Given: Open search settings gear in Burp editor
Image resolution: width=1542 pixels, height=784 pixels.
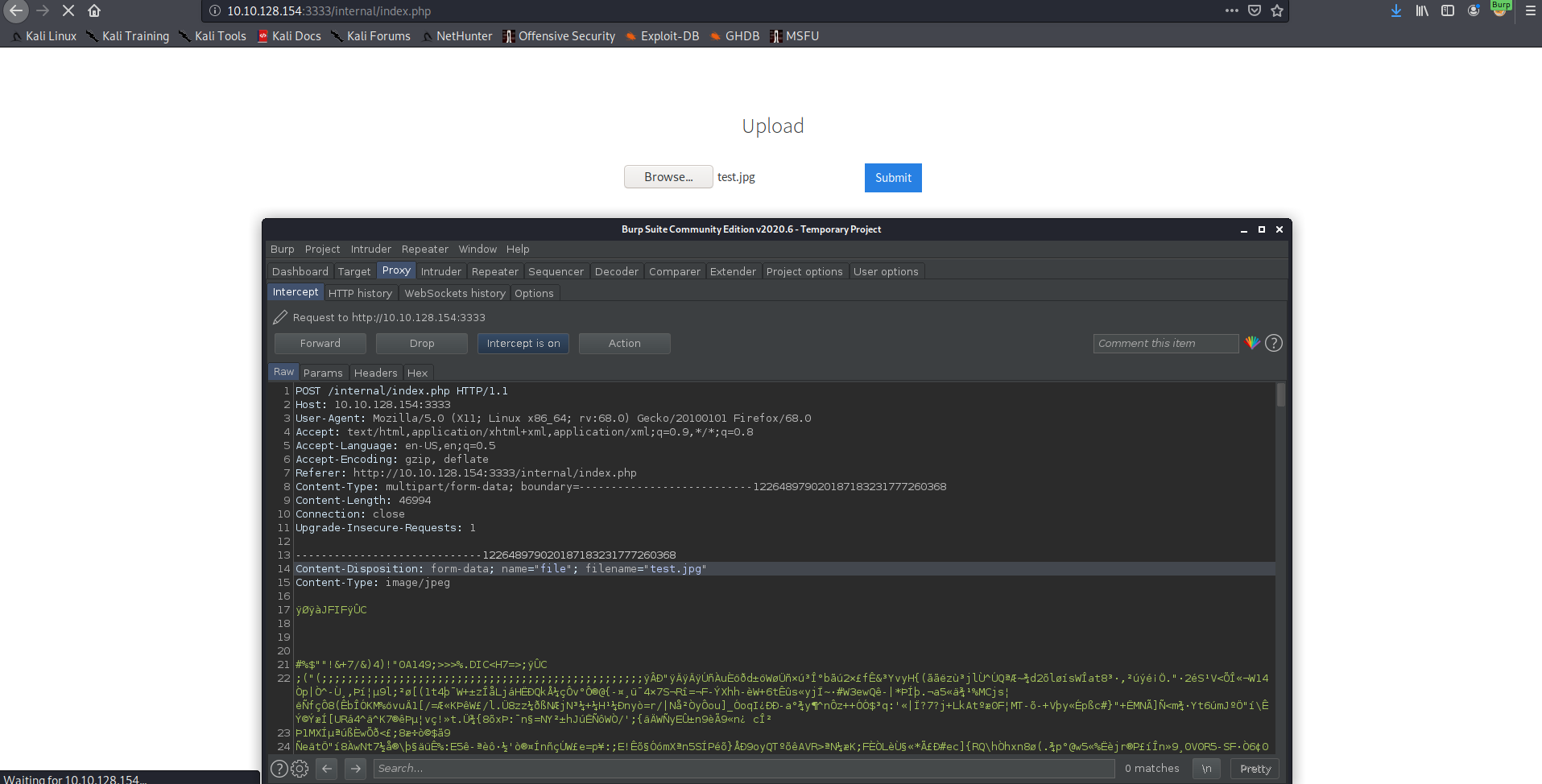Looking at the screenshot, I should 300,769.
